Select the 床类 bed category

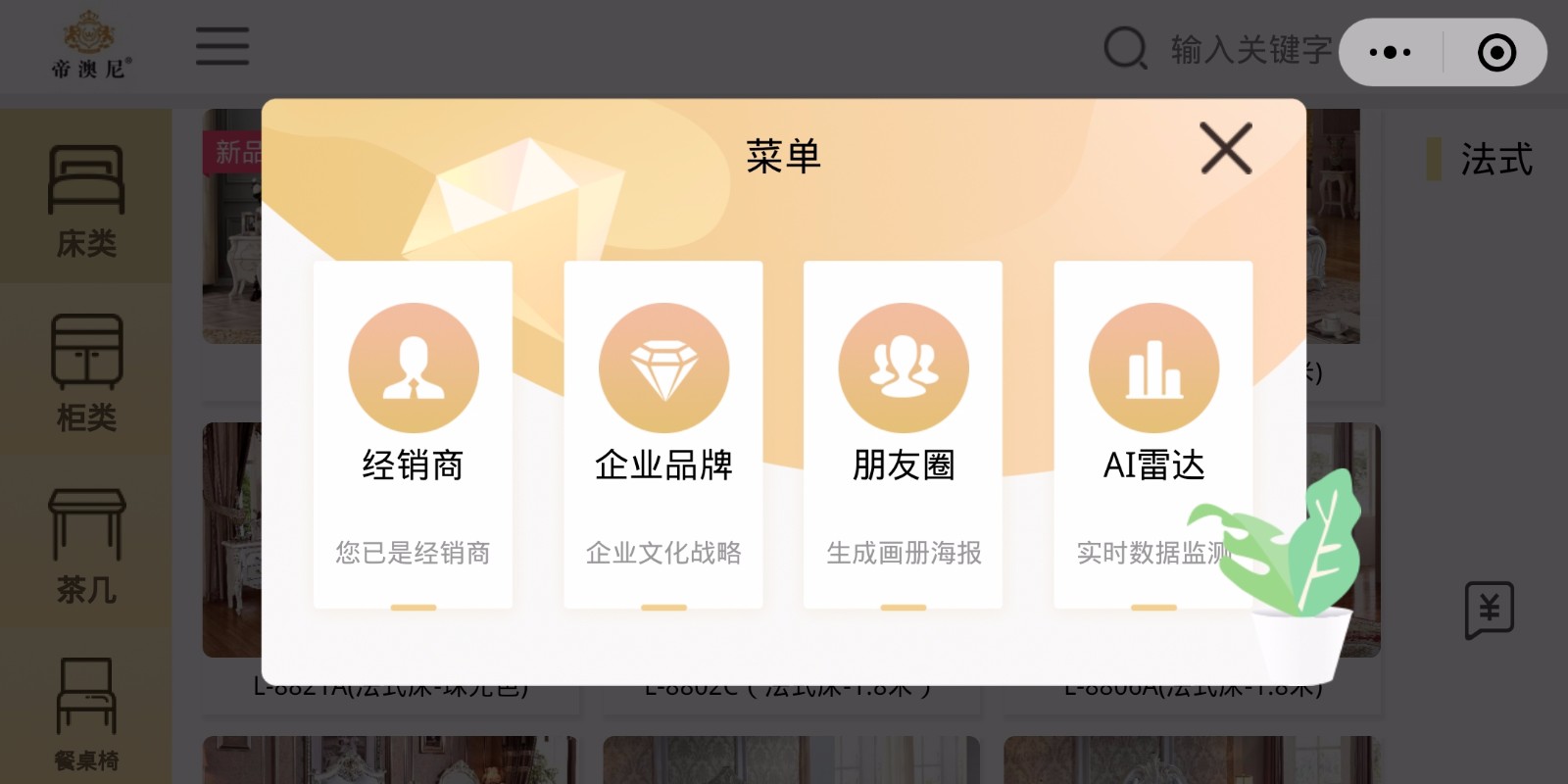(86, 200)
